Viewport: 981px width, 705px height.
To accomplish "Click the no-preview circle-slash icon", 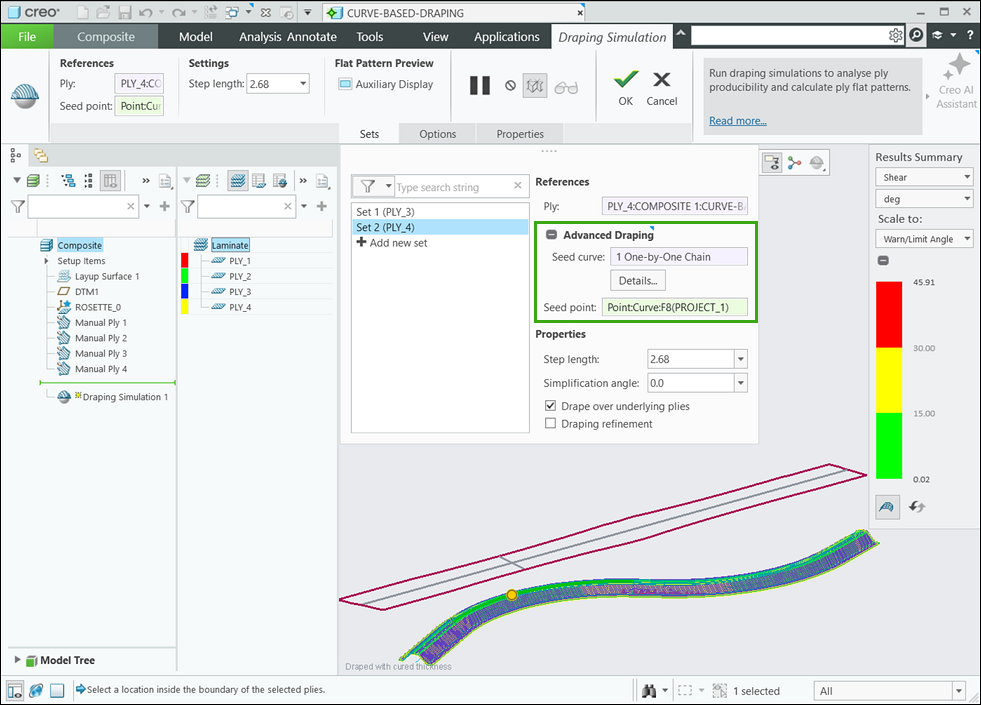I will (x=511, y=86).
